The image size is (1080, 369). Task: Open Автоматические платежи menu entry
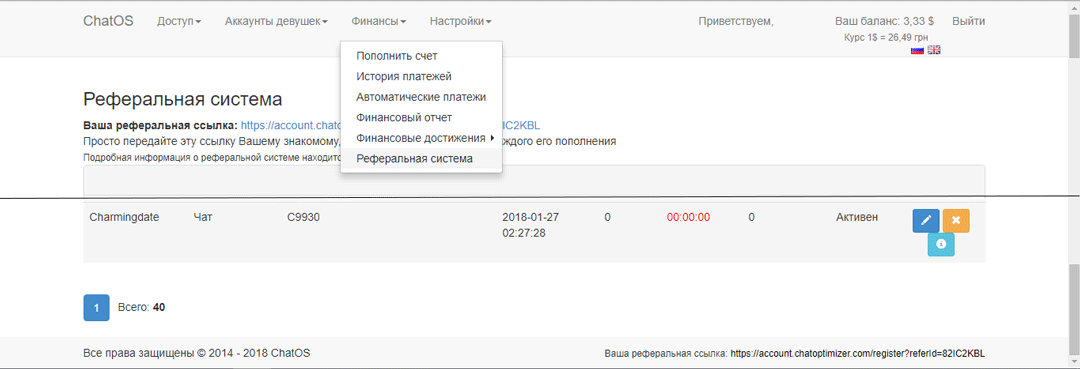422,97
